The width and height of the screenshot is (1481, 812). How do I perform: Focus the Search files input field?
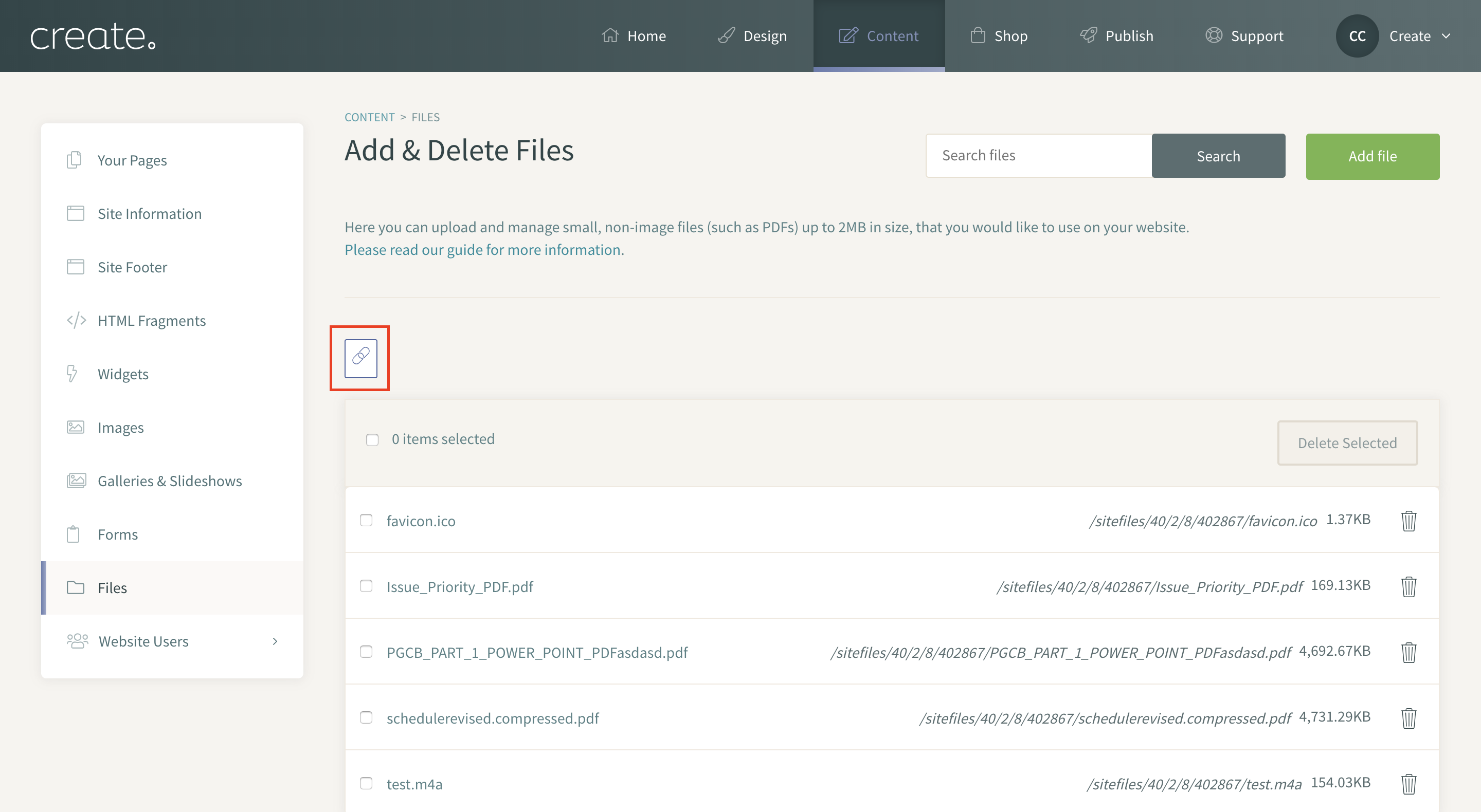click(1038, 155)
